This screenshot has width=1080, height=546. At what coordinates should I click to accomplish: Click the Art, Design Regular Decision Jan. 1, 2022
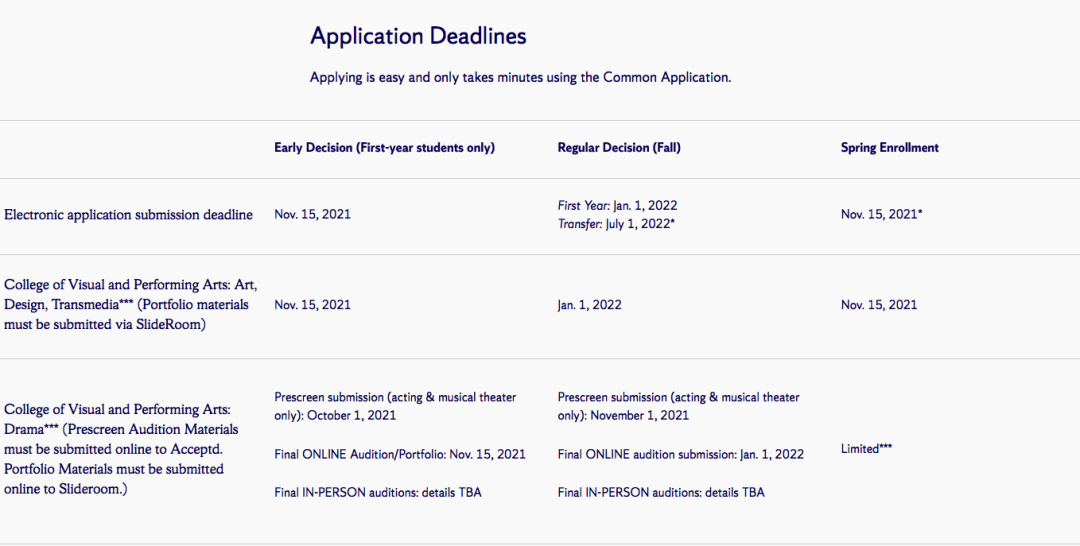pyautogui.click(x=589, y=305)
